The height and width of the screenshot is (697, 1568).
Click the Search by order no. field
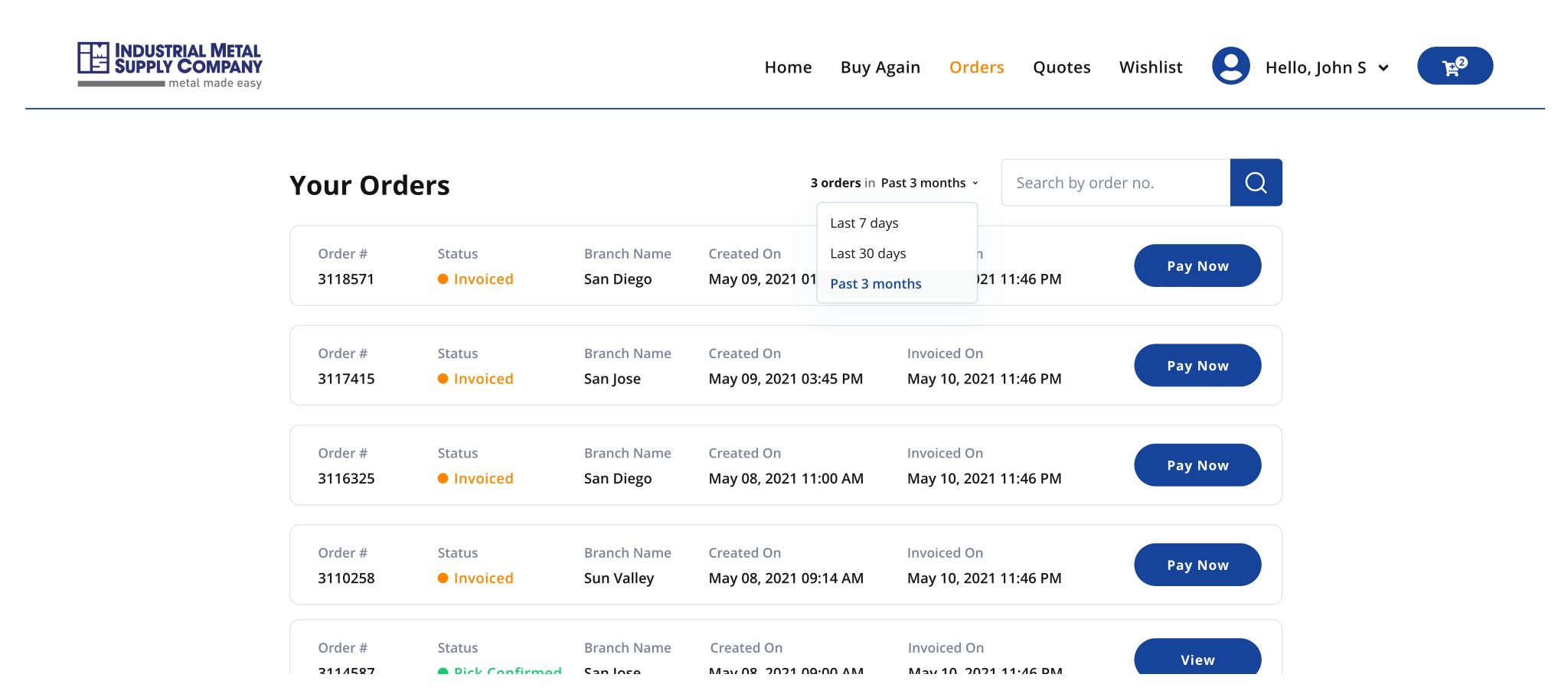pyautogui.click(x=1115, y=182)
